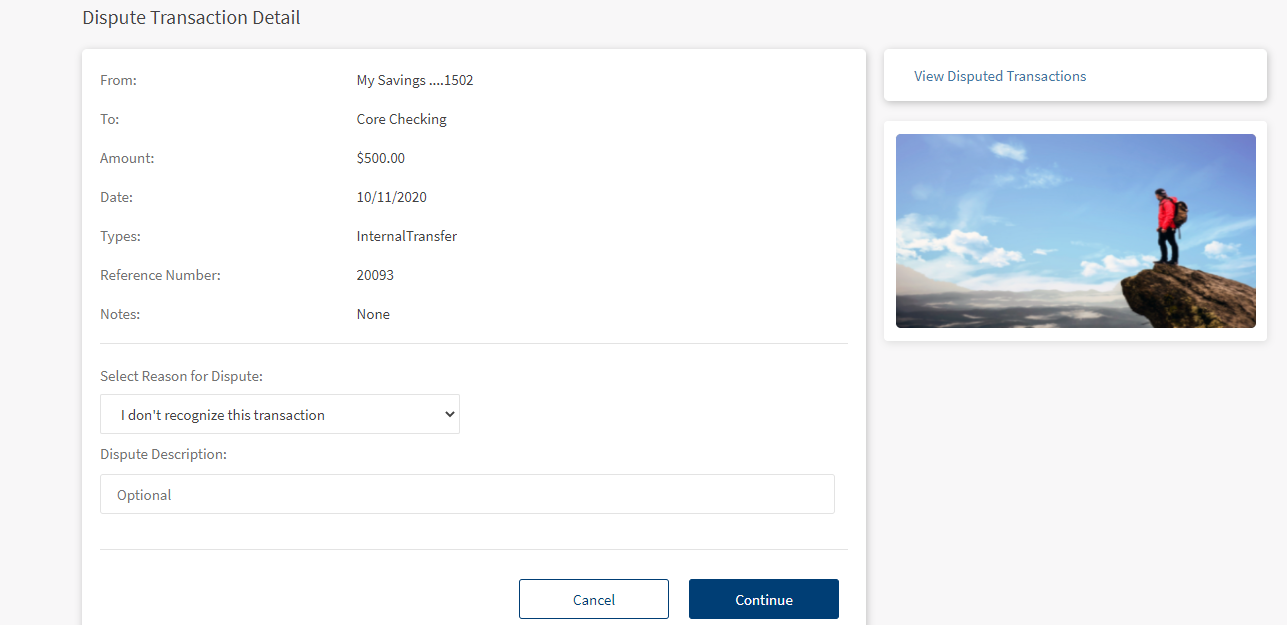This screenshot has width=1287, height=625.
Task: Click the 'From:' field label
Action: coord(118,80)
